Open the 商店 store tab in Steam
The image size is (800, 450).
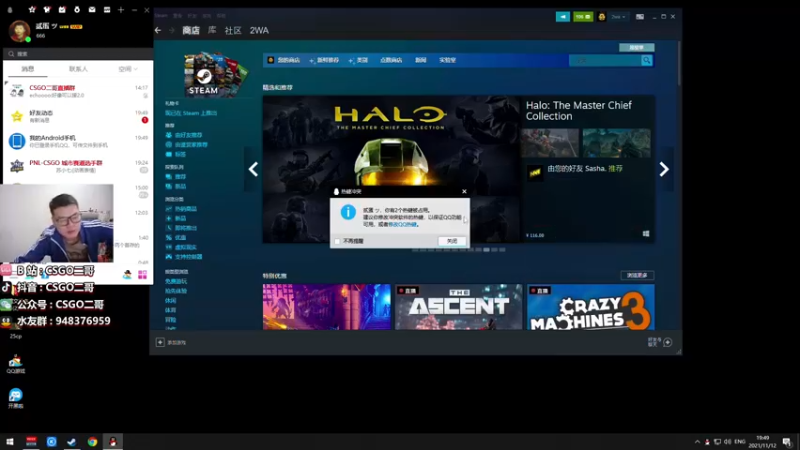click(x=191, y=31)
